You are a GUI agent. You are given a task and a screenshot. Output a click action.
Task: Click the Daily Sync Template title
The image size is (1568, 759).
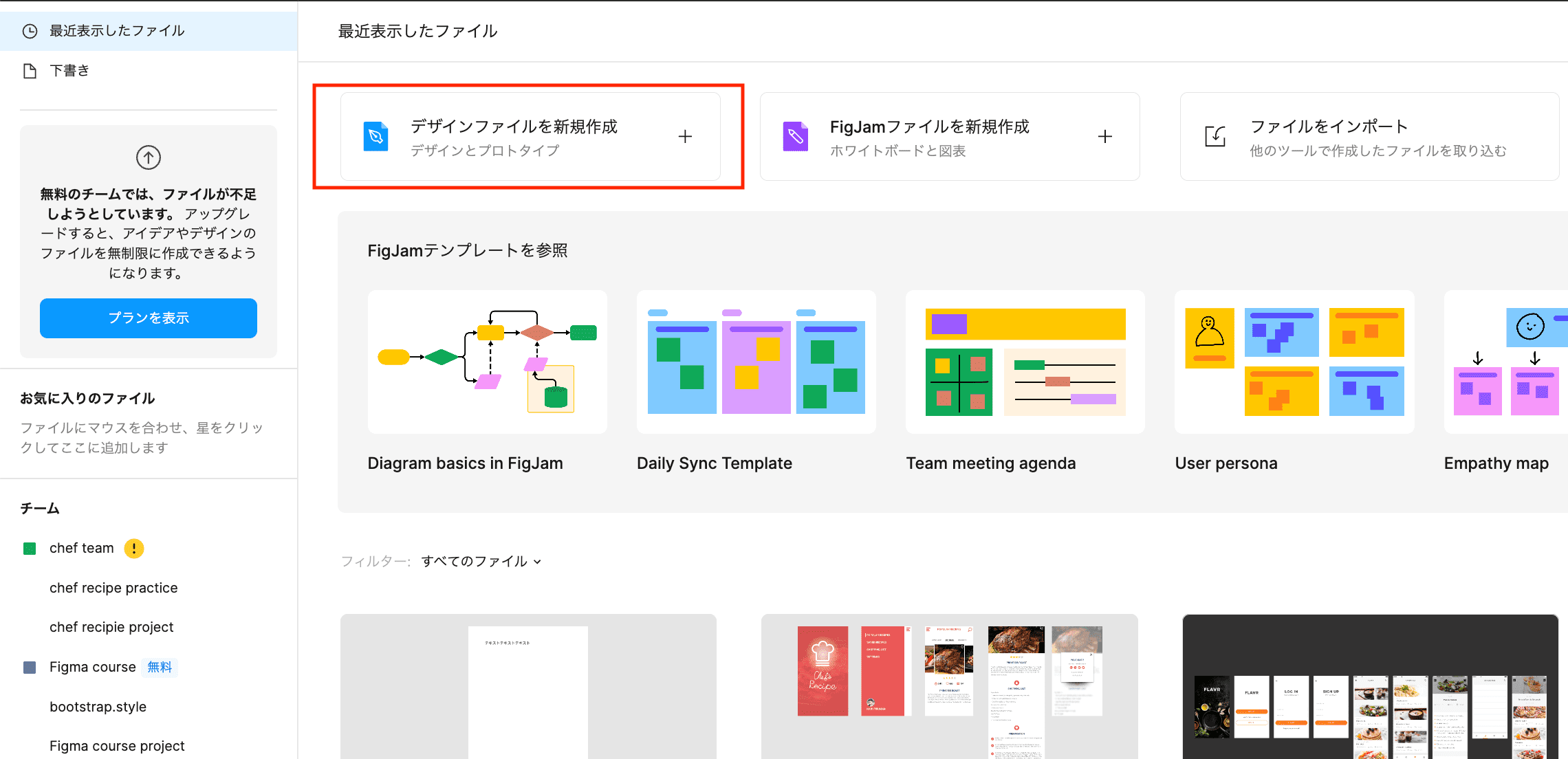click(715, 464)
